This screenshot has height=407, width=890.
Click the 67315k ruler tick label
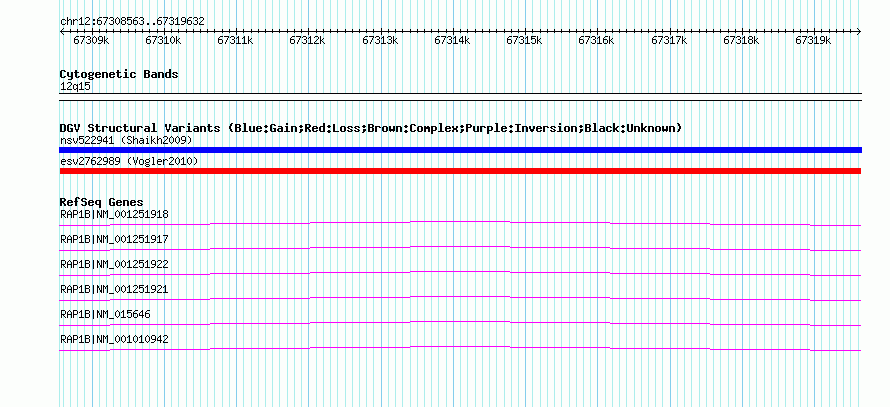(x=524, y=41)
